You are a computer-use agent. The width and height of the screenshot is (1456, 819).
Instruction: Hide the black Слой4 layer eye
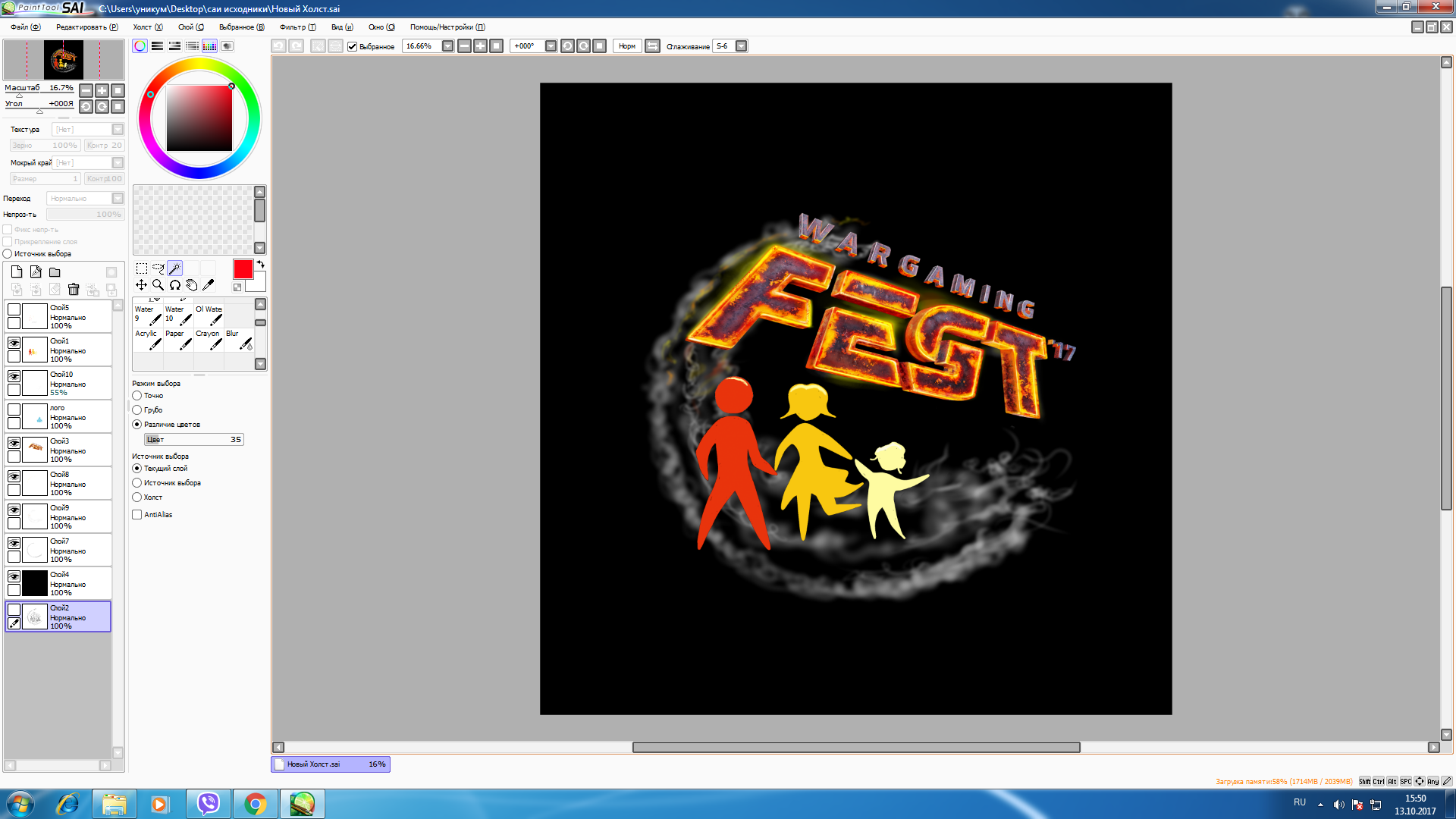[x=14, y=576]
